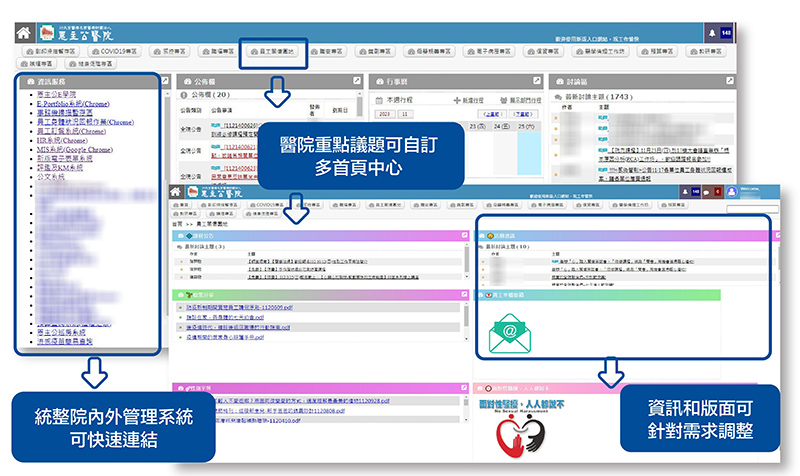Click the user avatar icon next to Welcome
Image resolution: width=800 pixels, height=476 pixels.
click(x=732, y=192)
